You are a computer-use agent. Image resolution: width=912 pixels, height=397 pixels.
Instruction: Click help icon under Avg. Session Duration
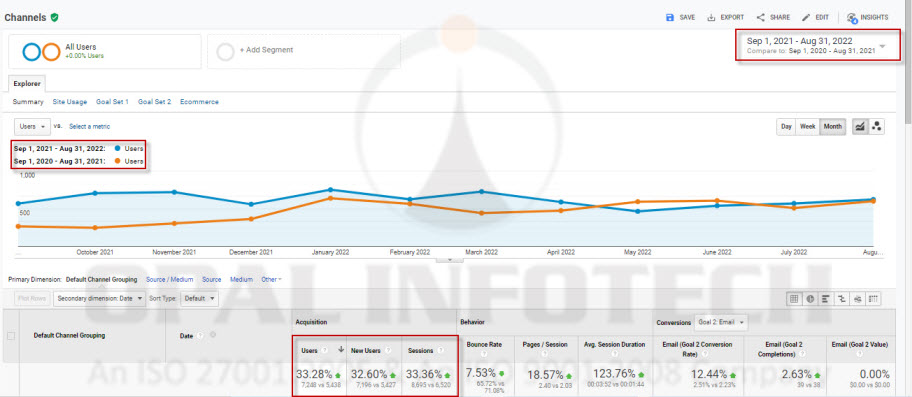[615, 354]
